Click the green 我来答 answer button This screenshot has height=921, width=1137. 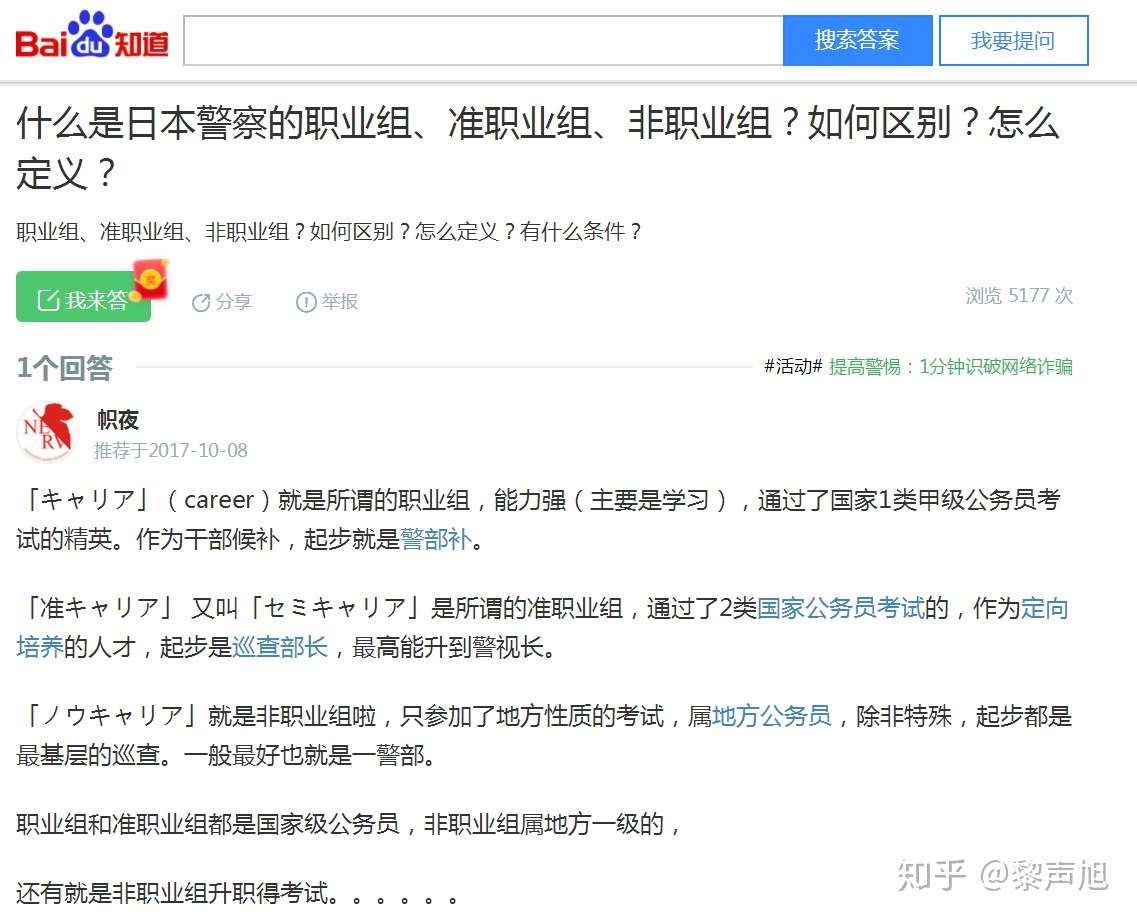83,297
